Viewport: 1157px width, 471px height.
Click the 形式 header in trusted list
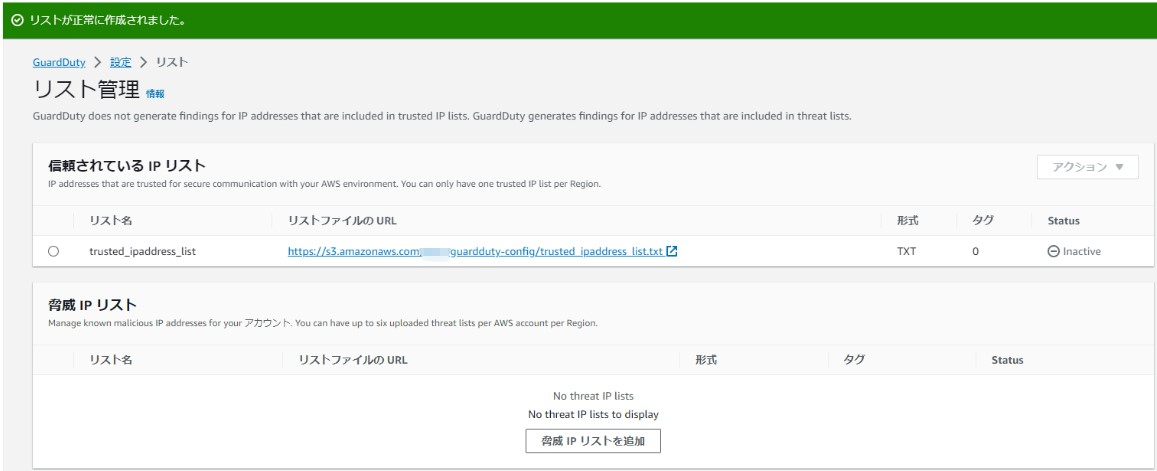coord(907,221)
